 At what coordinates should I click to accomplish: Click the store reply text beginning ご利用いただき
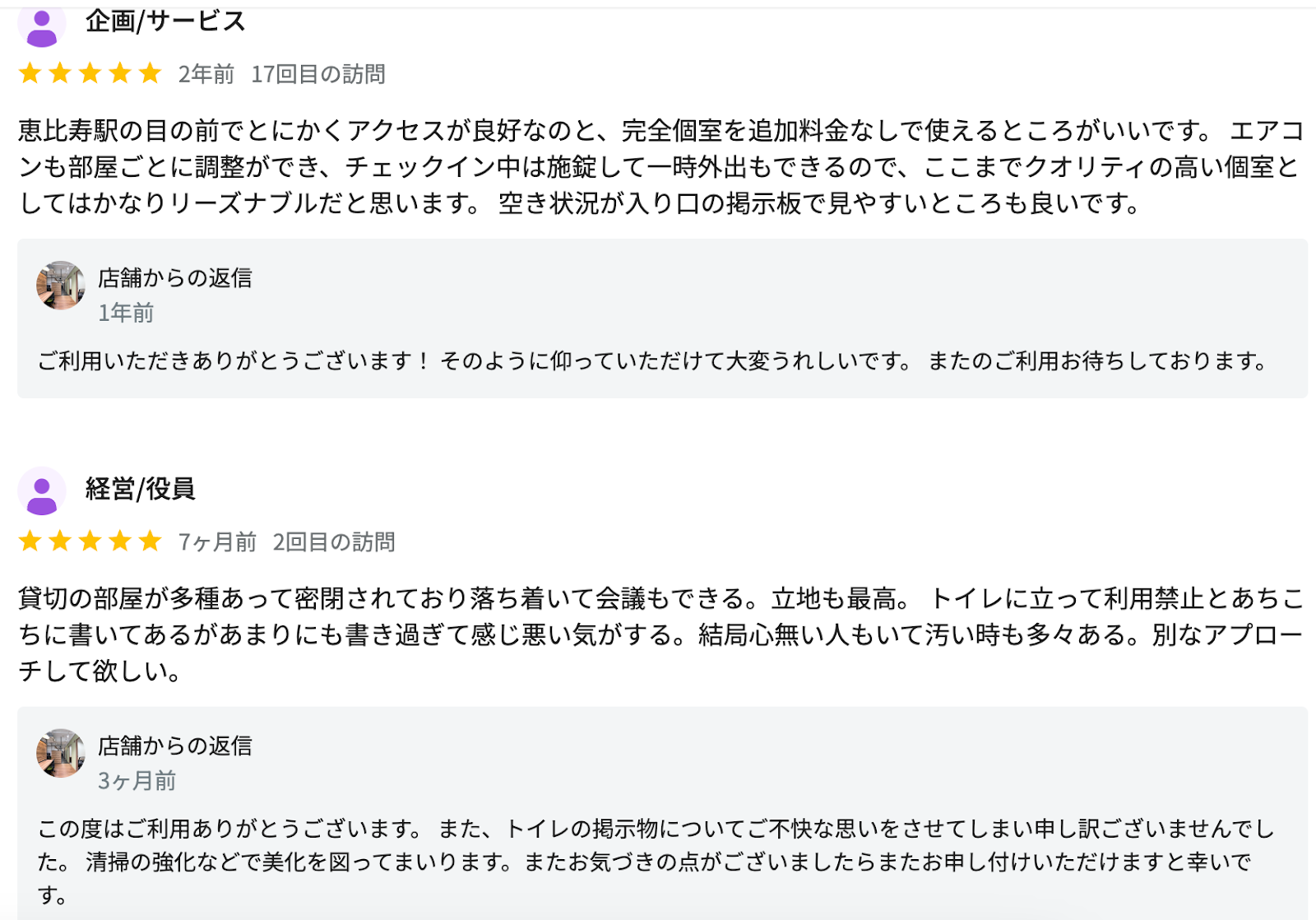[653, 360]
